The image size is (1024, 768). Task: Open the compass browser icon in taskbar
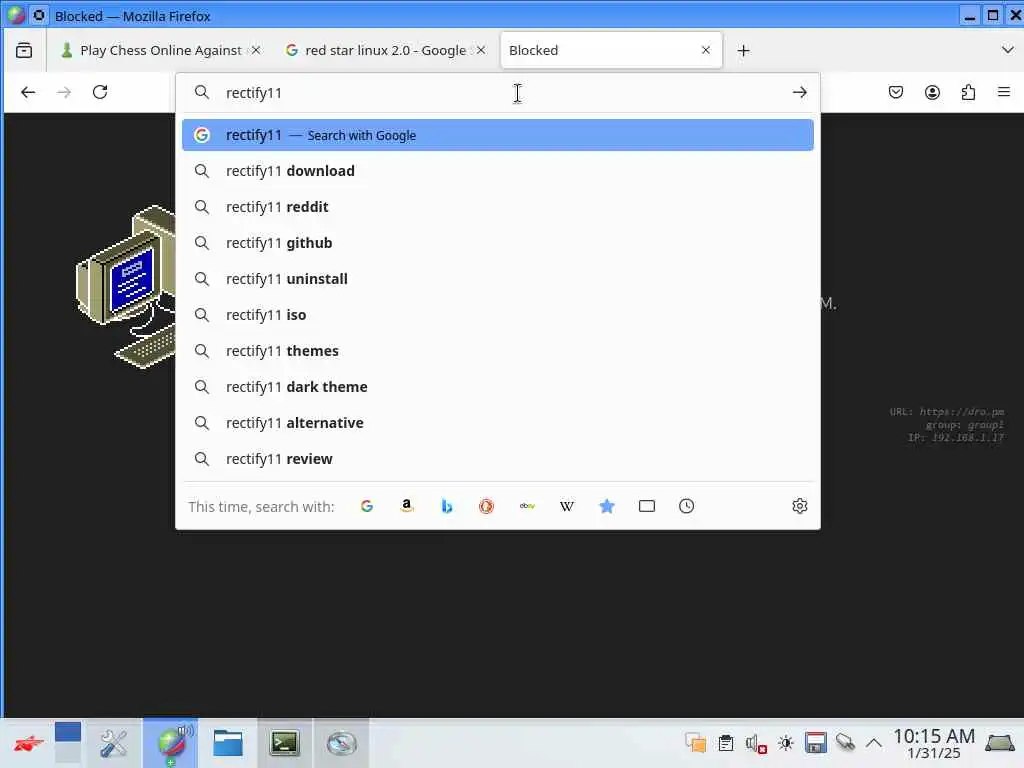(342, 743)
